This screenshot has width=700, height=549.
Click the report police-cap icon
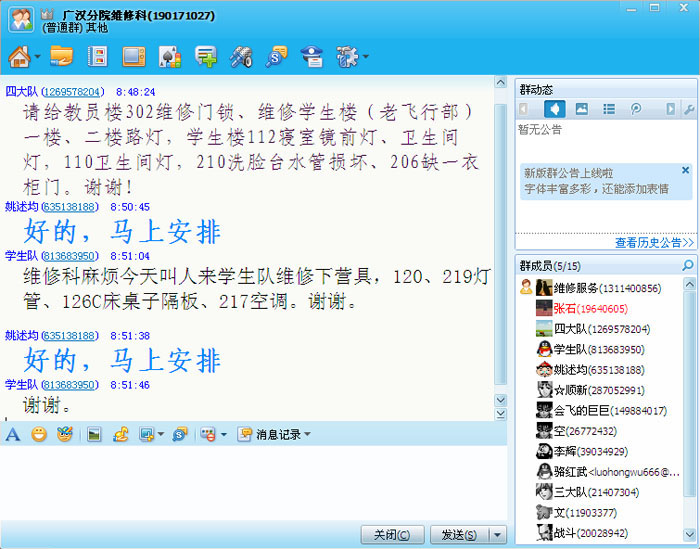point(312,57)
